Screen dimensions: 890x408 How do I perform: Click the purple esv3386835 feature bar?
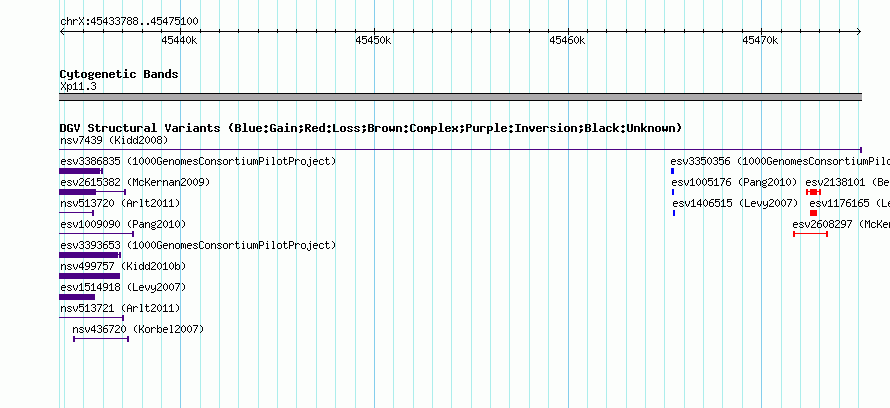(x=81, y=171)
